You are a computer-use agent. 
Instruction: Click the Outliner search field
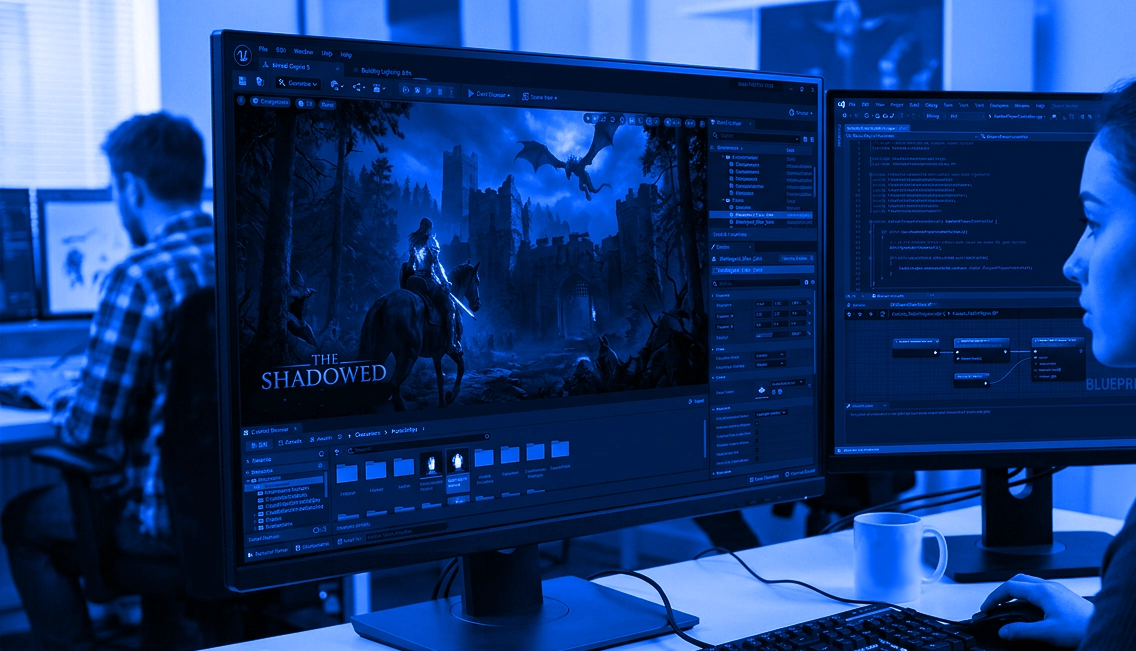[x=756, y=136]
